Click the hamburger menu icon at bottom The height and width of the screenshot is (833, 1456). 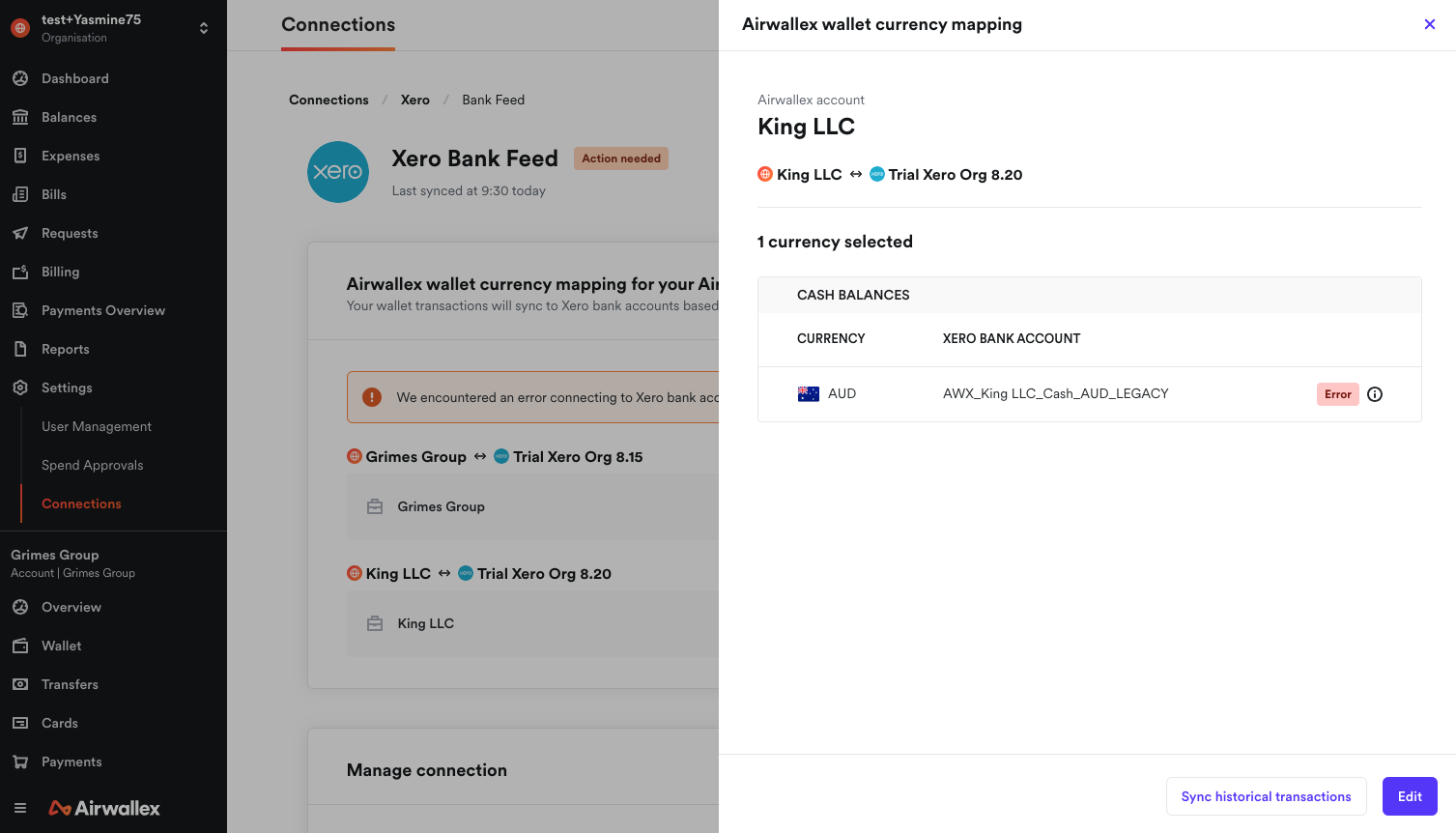coord(20,808)
